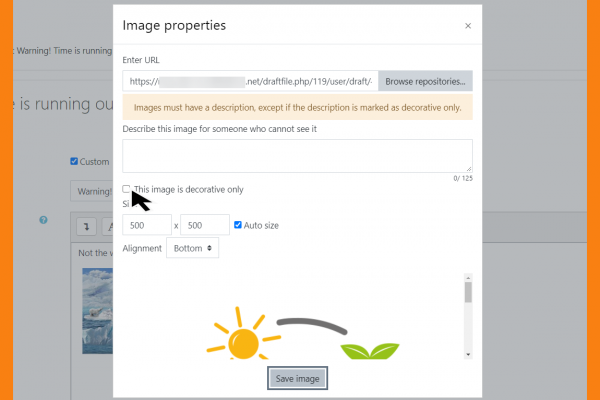
Task: Click the width size field
Action: [146, 225]
